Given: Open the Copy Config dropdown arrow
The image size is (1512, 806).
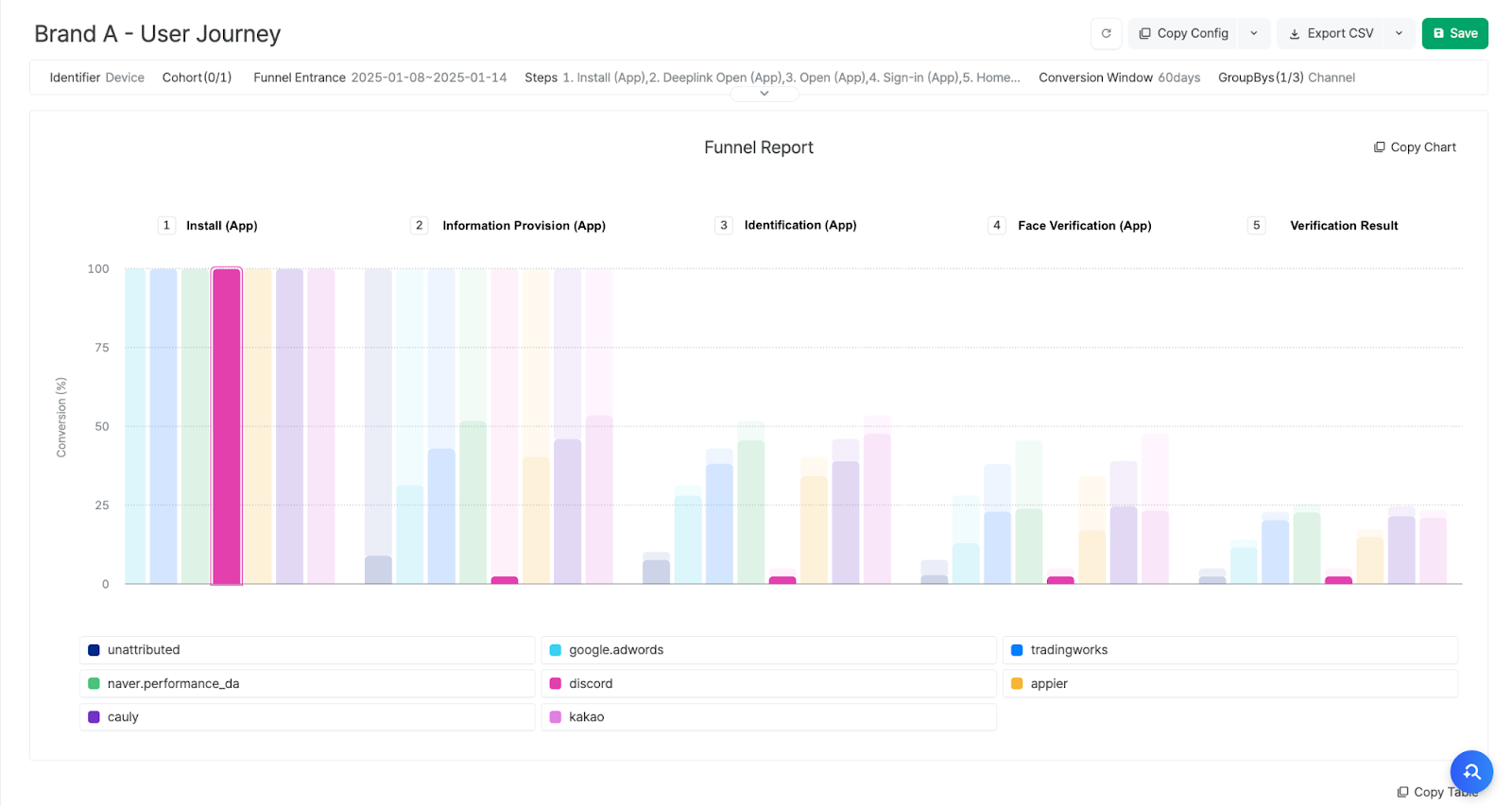Looking at the screenshot, I should (x=1254, y=33).
